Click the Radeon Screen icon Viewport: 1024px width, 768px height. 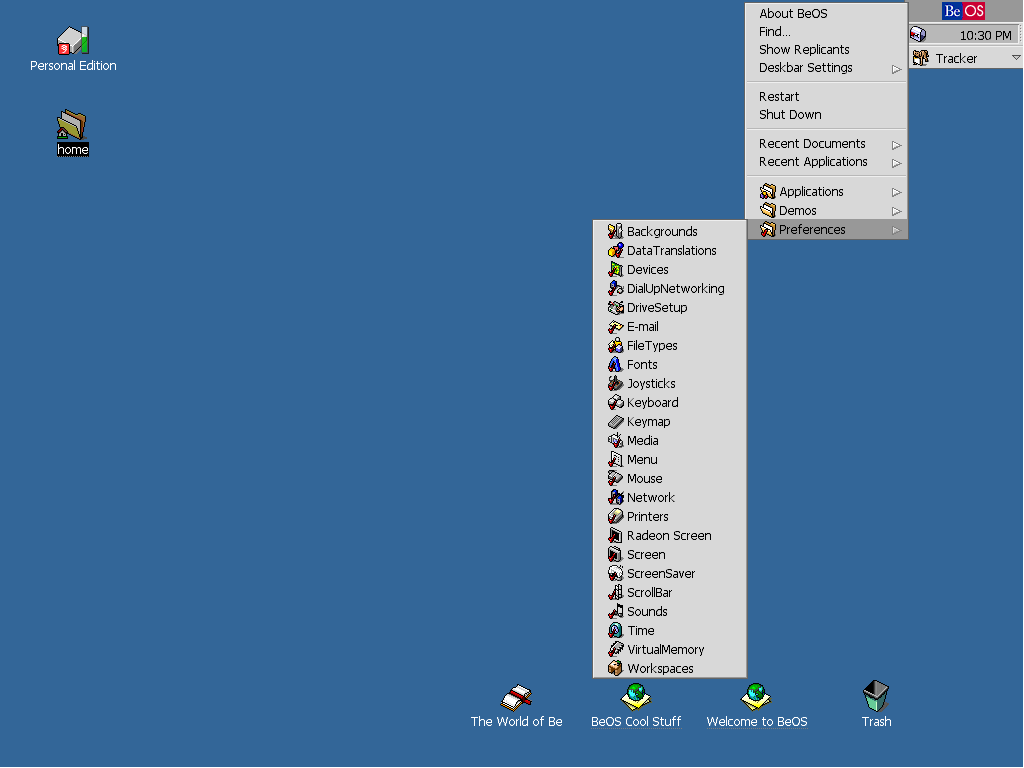point(615,536)
